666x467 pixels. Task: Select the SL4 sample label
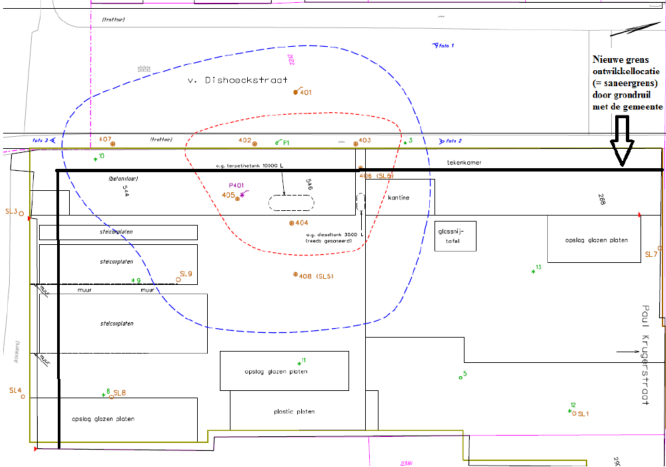[15, 390]
